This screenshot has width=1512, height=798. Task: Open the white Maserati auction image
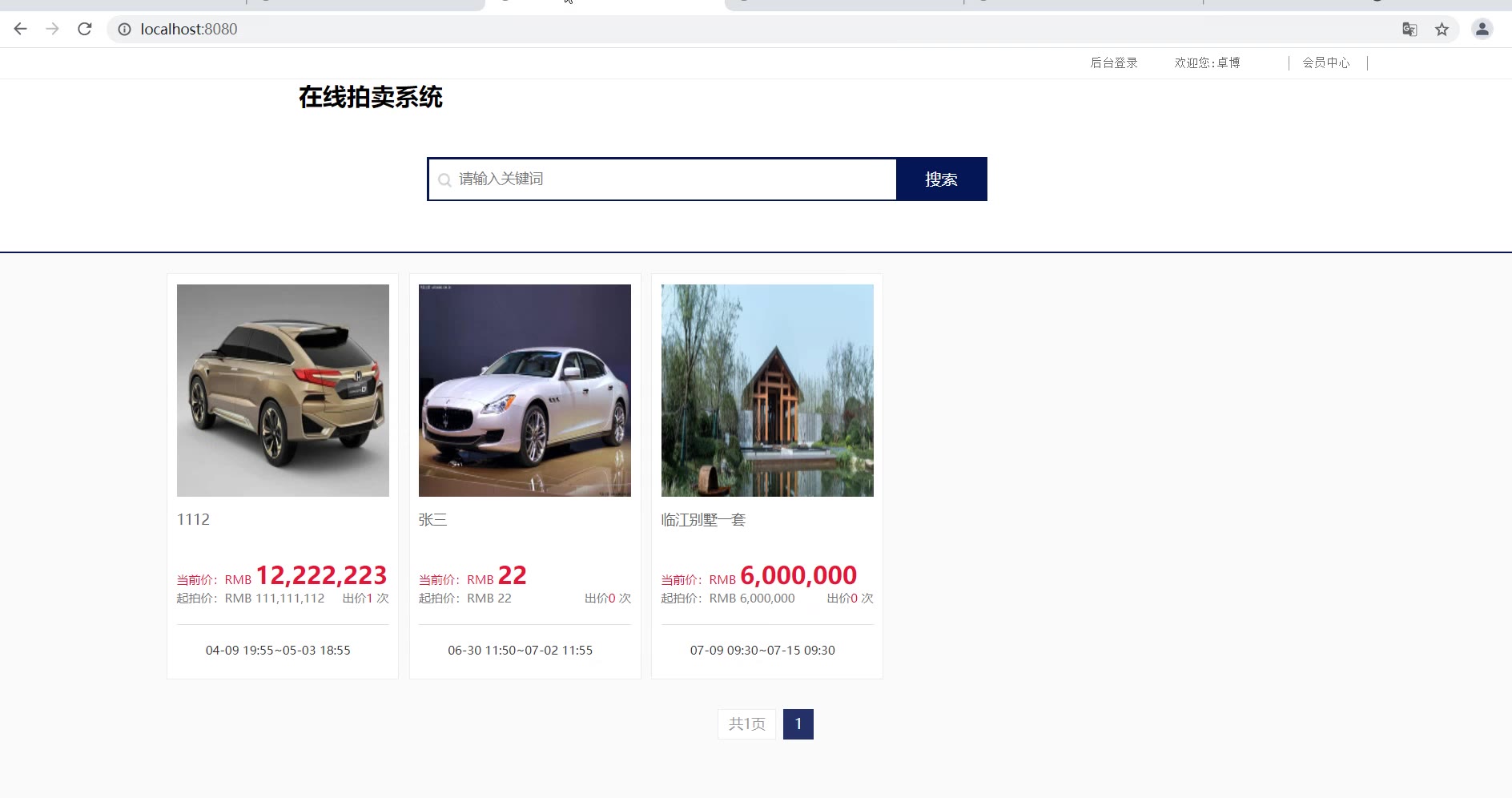tap(525, 390)
